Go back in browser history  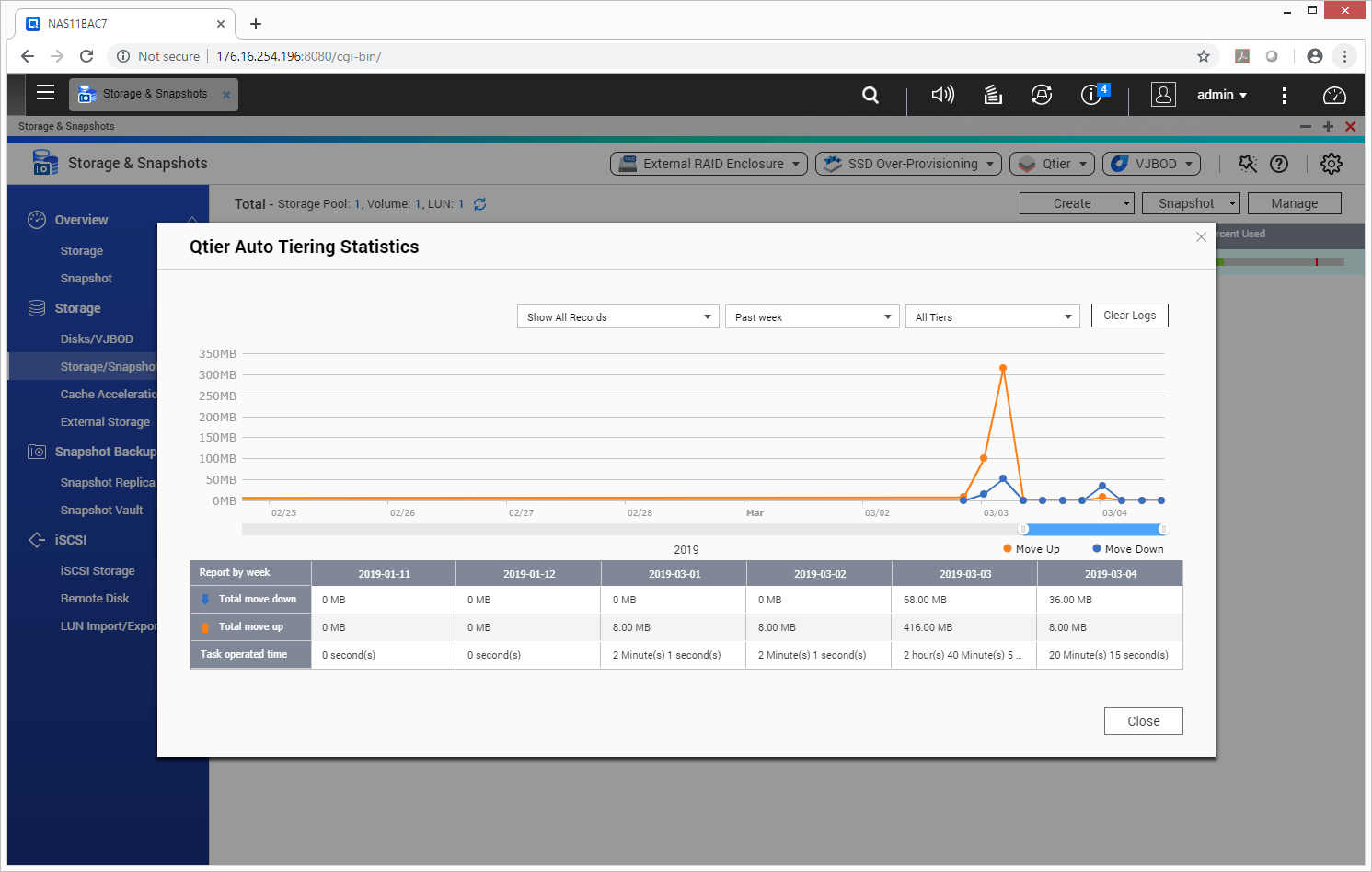tap(28, 56)
